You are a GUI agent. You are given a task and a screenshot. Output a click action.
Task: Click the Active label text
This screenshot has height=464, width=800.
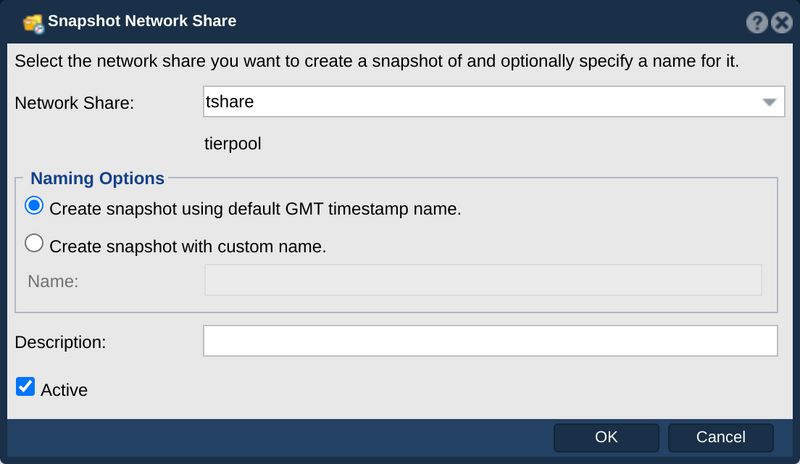coord(64,390)
